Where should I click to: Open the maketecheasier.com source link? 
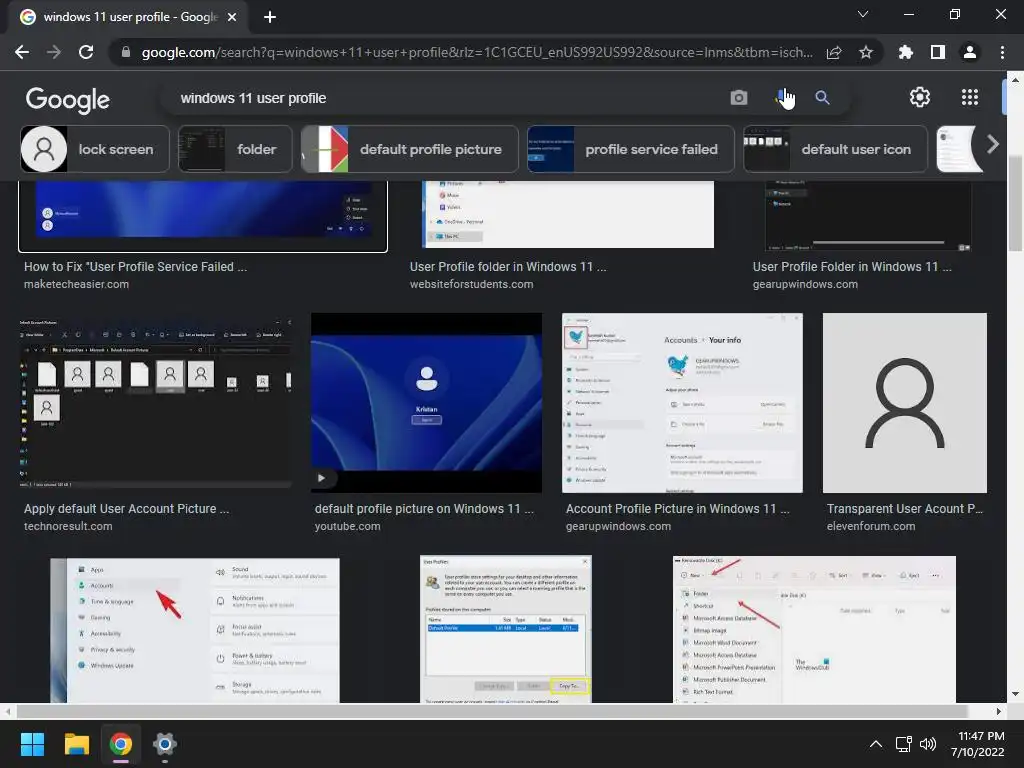76,284
